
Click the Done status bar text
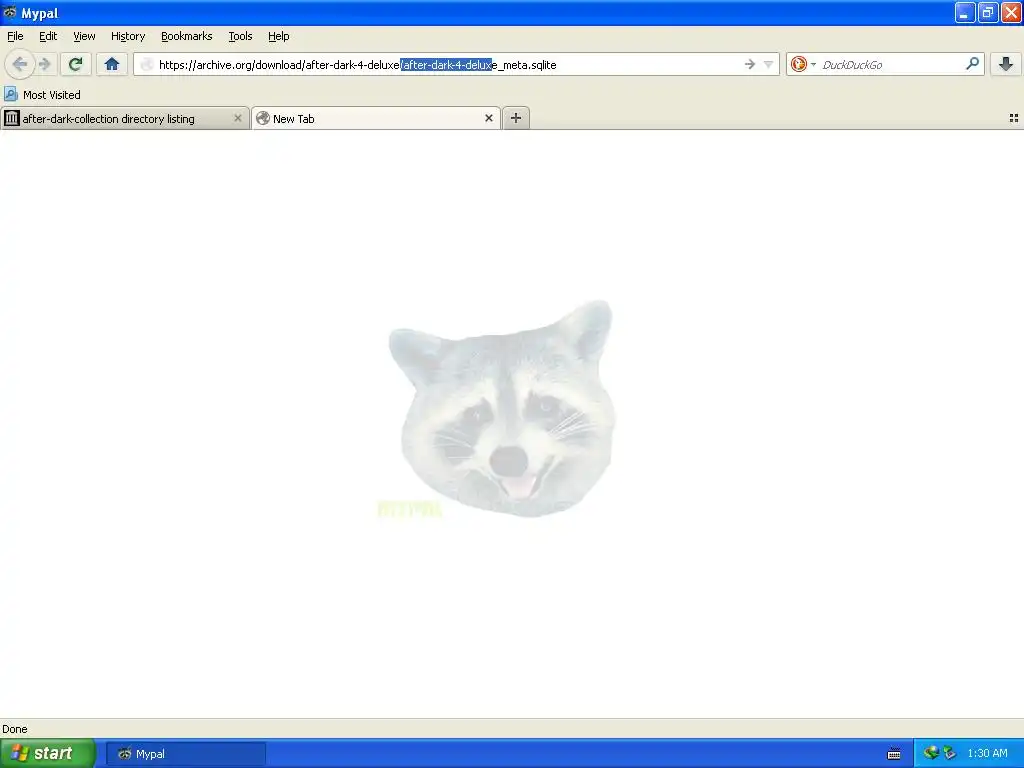[x=15, y=729]
